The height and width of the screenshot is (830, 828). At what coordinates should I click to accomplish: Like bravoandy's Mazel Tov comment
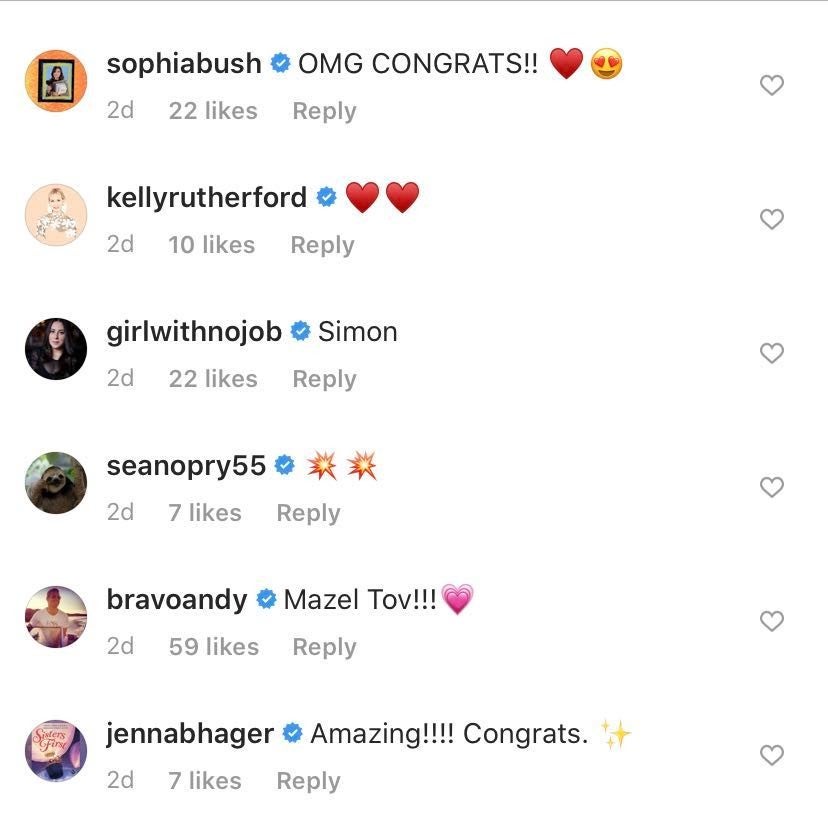point(771,622)
